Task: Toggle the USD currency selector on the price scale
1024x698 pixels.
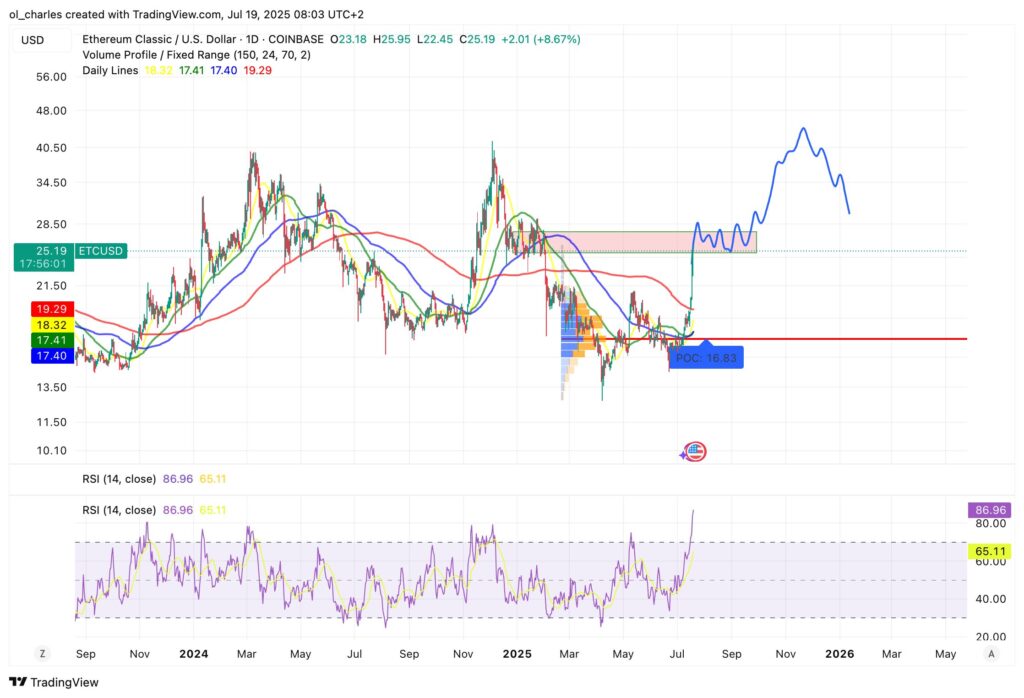Action: coord(30,39)
